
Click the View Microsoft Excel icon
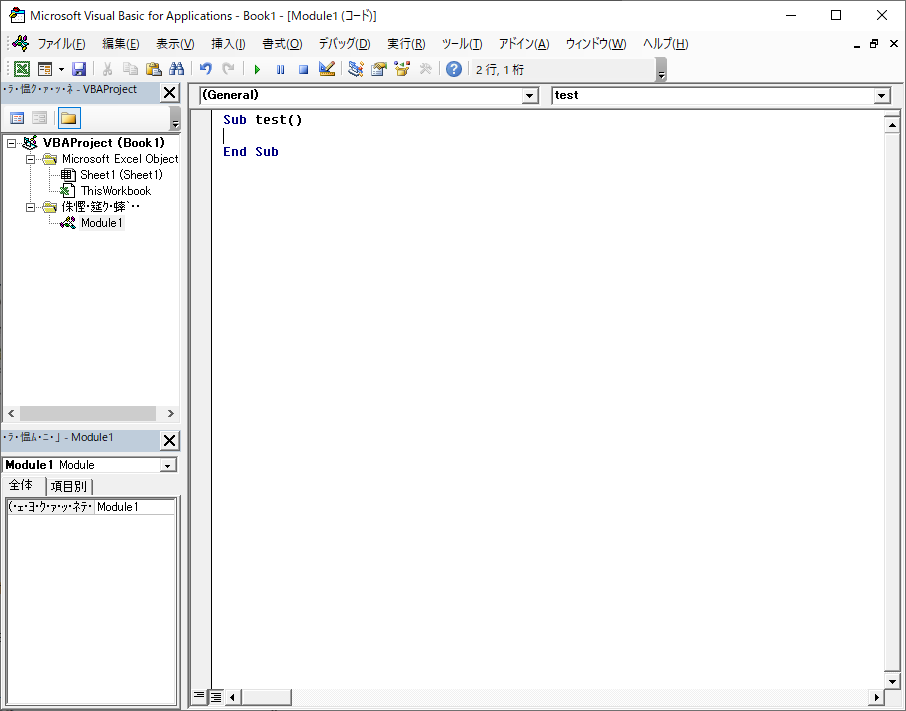click(x=21, y=68)
